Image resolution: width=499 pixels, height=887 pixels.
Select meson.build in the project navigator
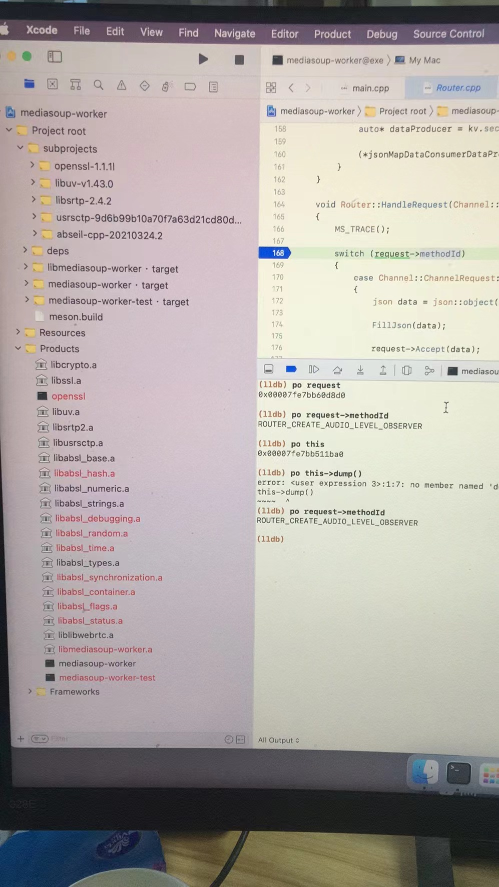(76, 317)
